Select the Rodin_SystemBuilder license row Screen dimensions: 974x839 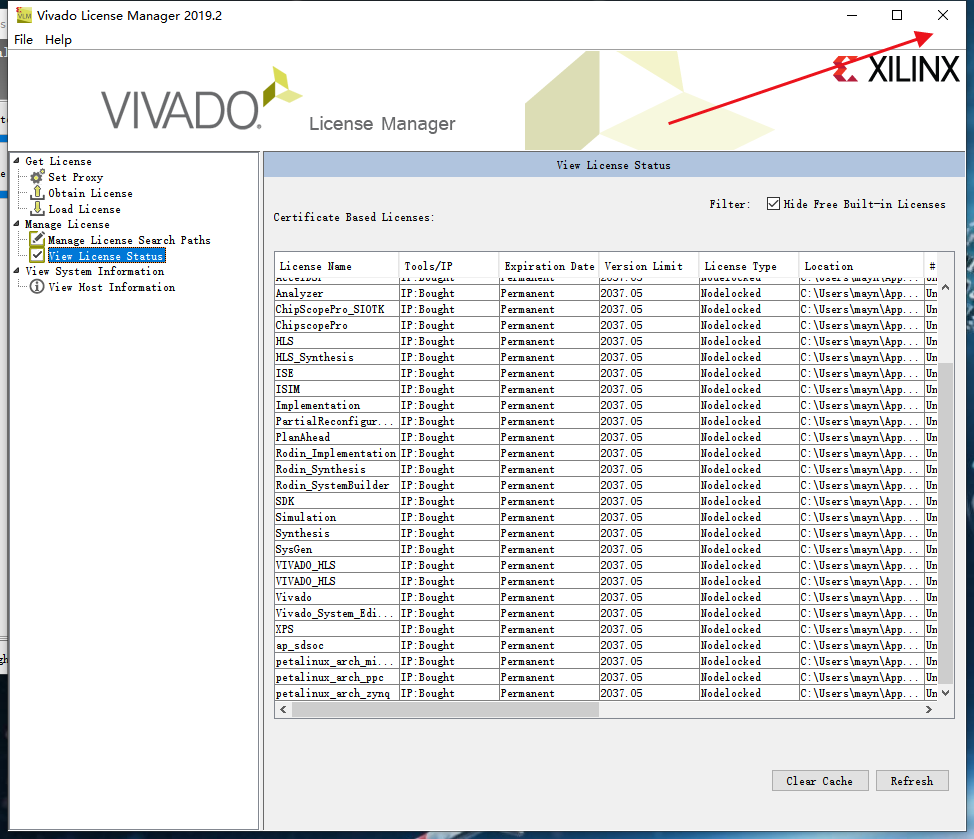pos(606,486)
